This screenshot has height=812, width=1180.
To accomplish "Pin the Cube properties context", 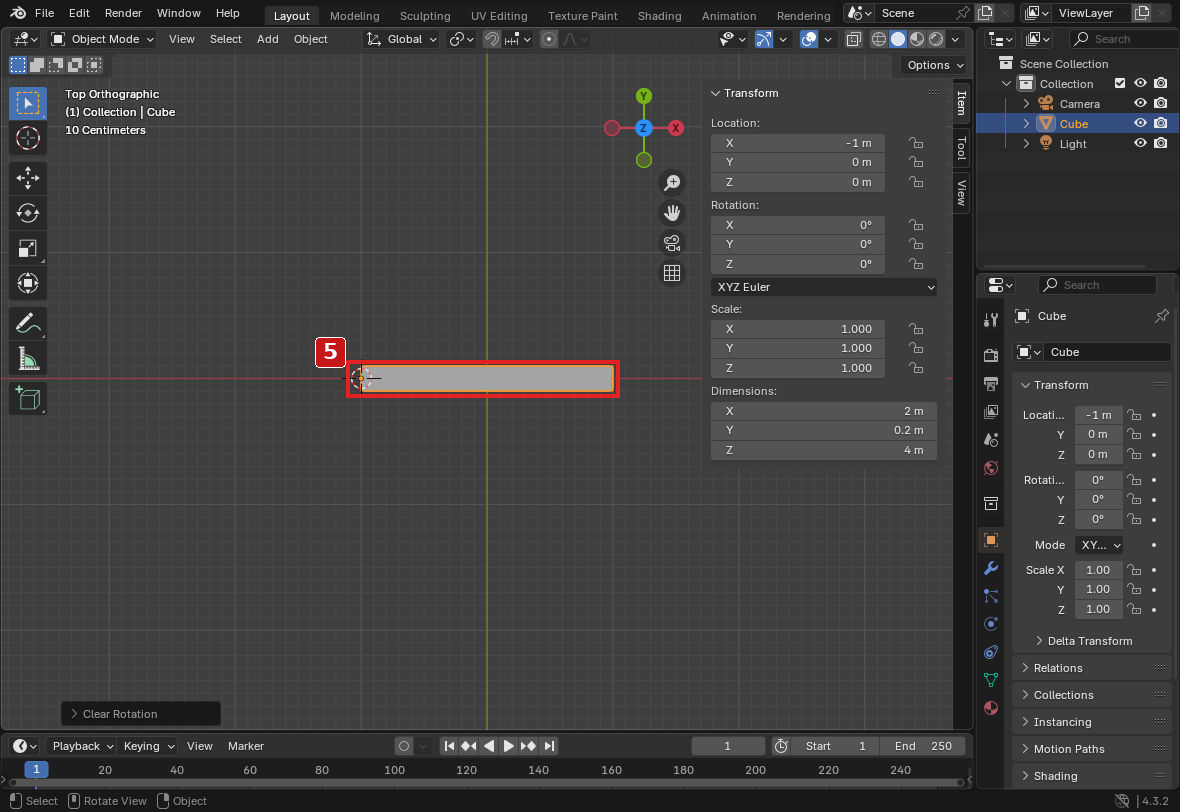I will click(1161, 316).
